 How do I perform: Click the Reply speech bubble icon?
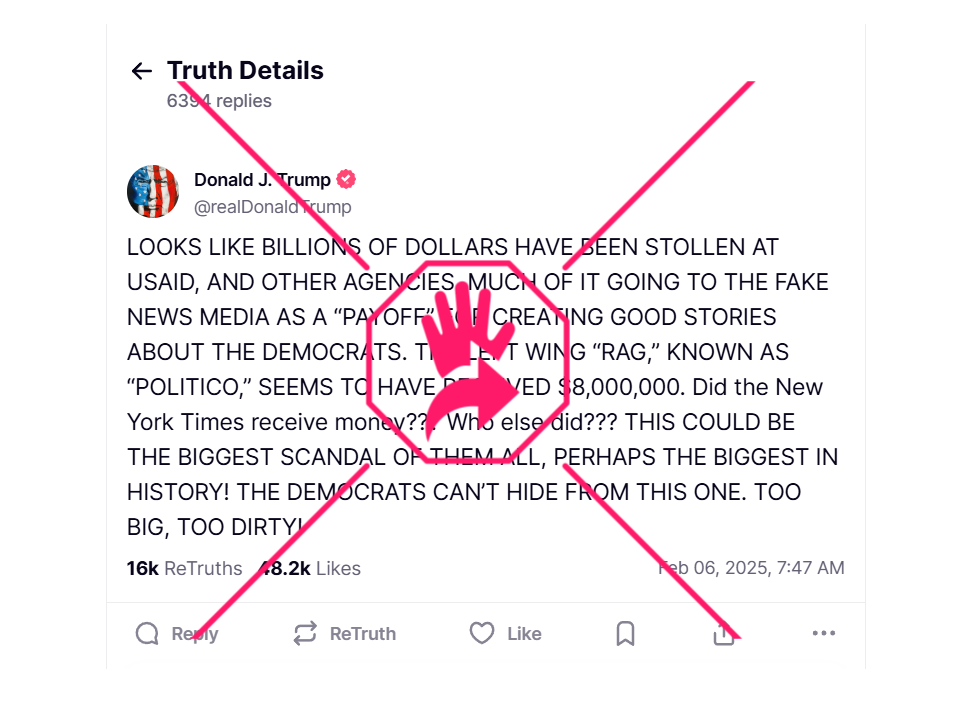147,634
